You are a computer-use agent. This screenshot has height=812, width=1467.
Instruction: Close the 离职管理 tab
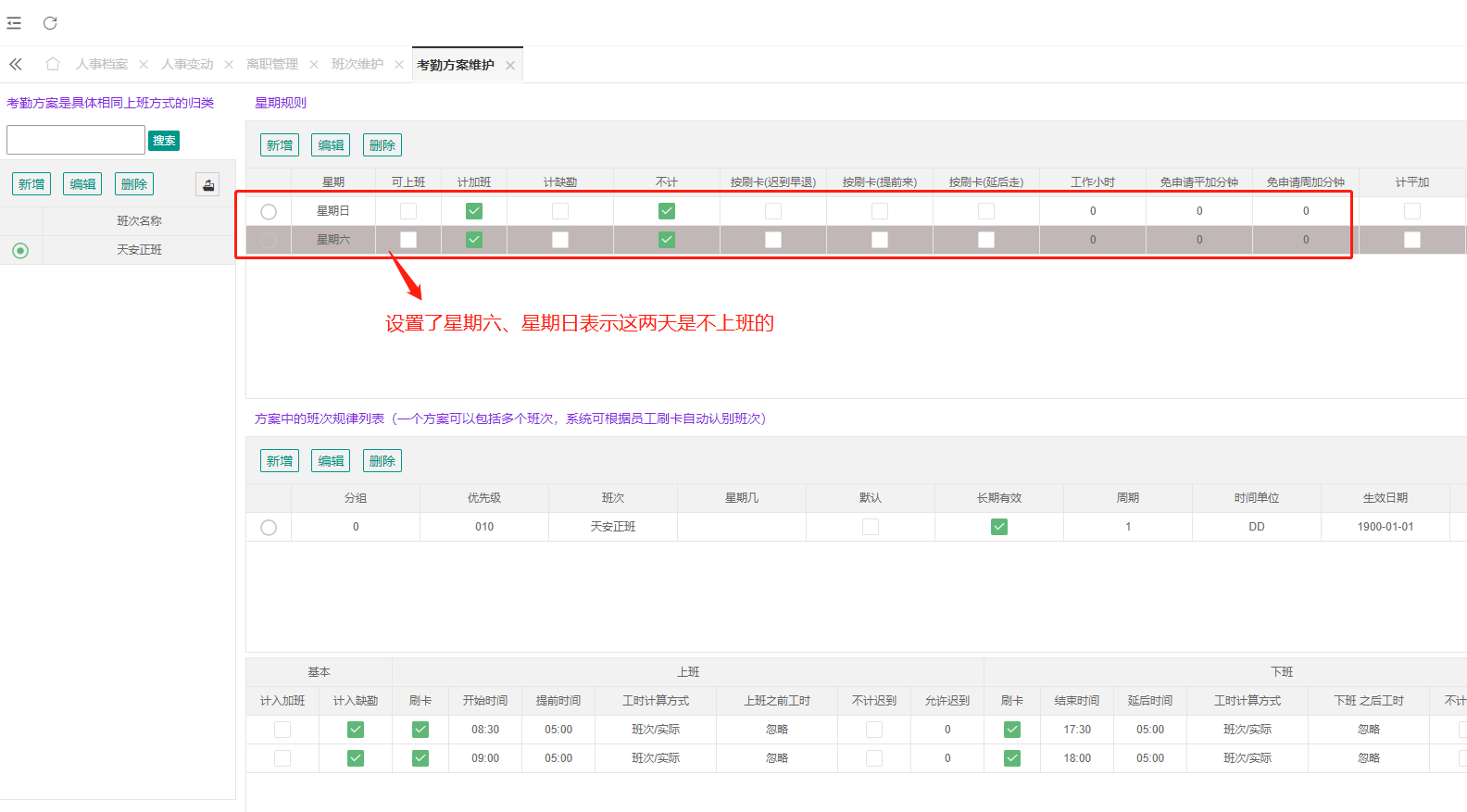(x=314, y=65)
